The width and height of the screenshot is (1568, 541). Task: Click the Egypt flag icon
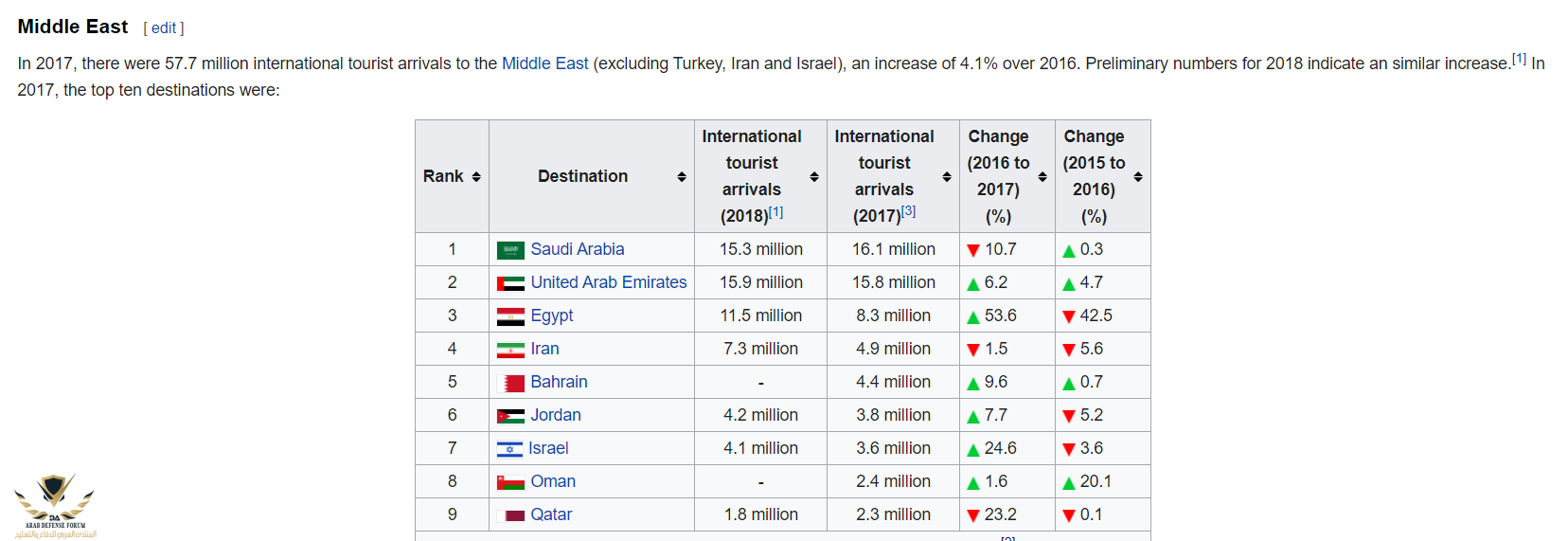point(510,316)
